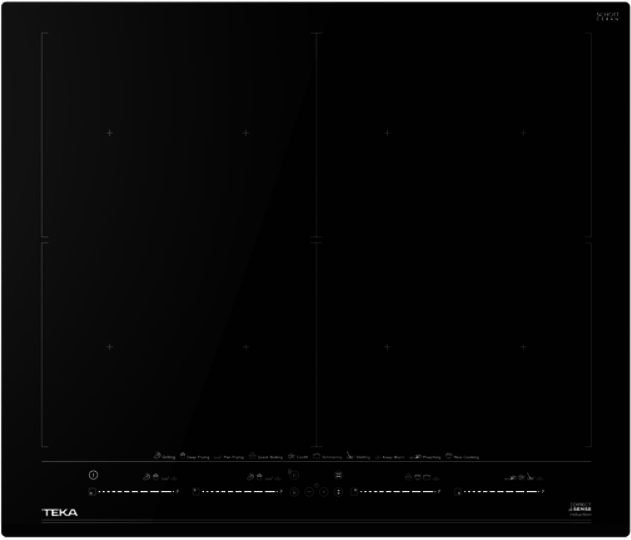631x540 pixels.
Task: Tap the Direct Sense logo badge
Action: [x=583, y=510]
